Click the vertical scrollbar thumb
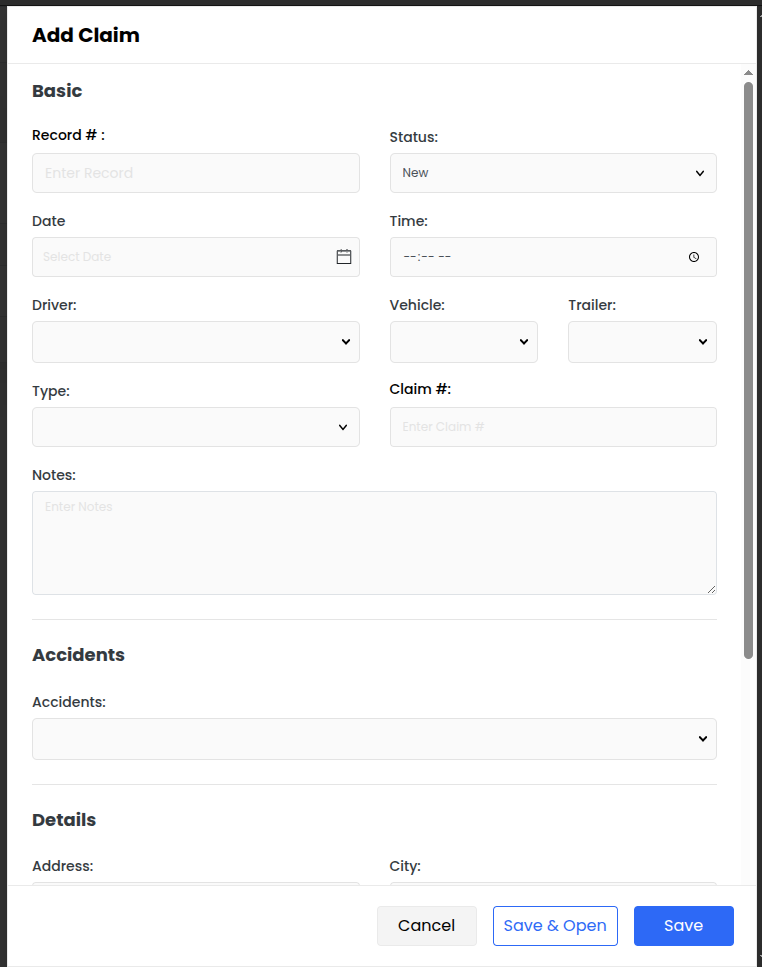 [748, 370]
